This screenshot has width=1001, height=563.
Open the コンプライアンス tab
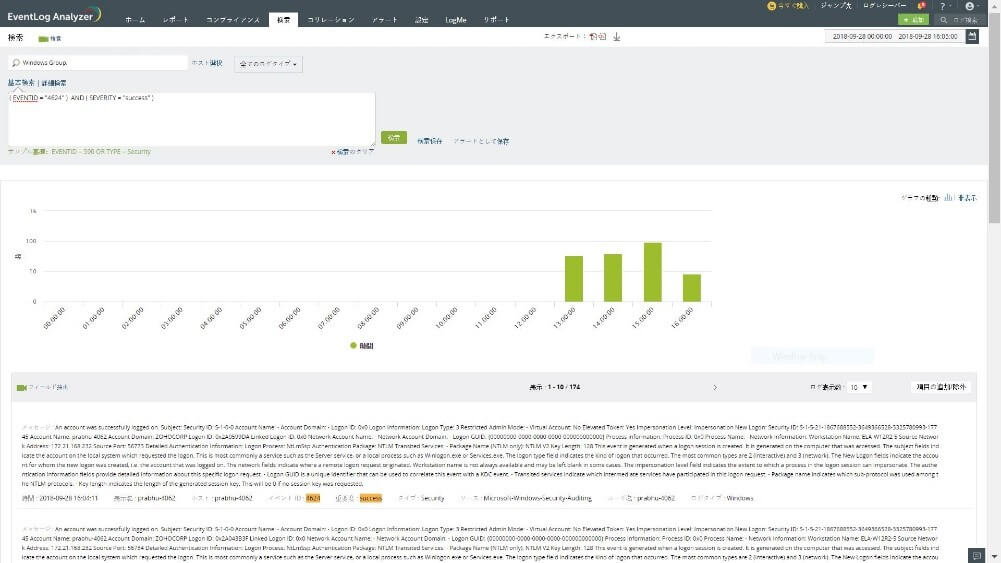click(x=232, y=20)
